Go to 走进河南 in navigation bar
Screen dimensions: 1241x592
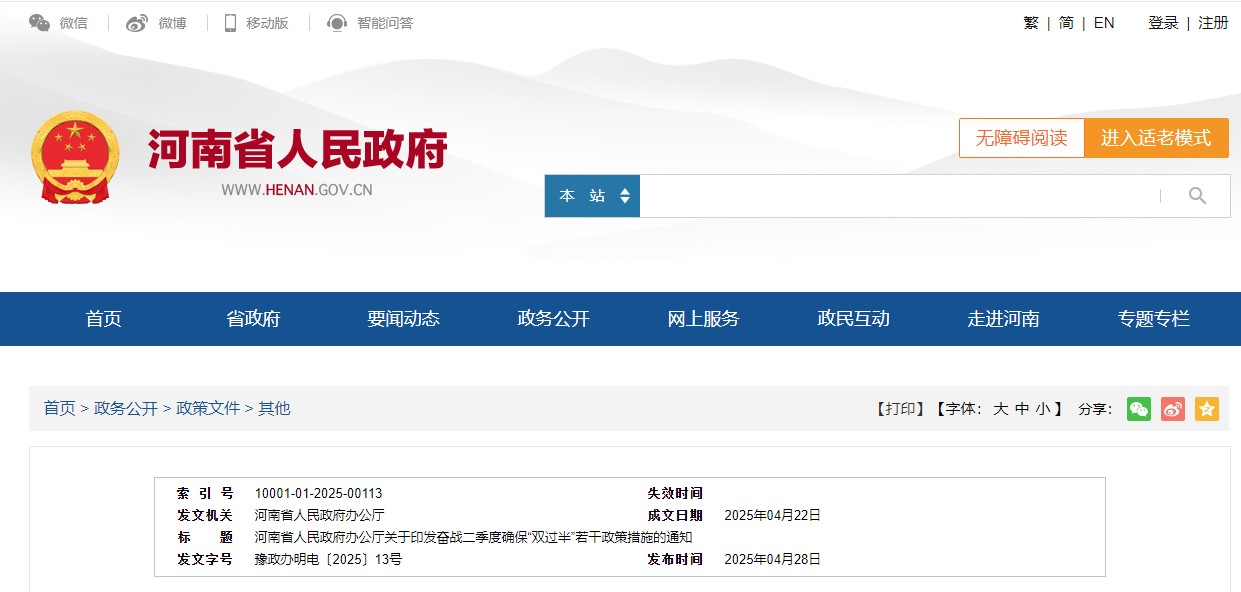pos(1003,319)
